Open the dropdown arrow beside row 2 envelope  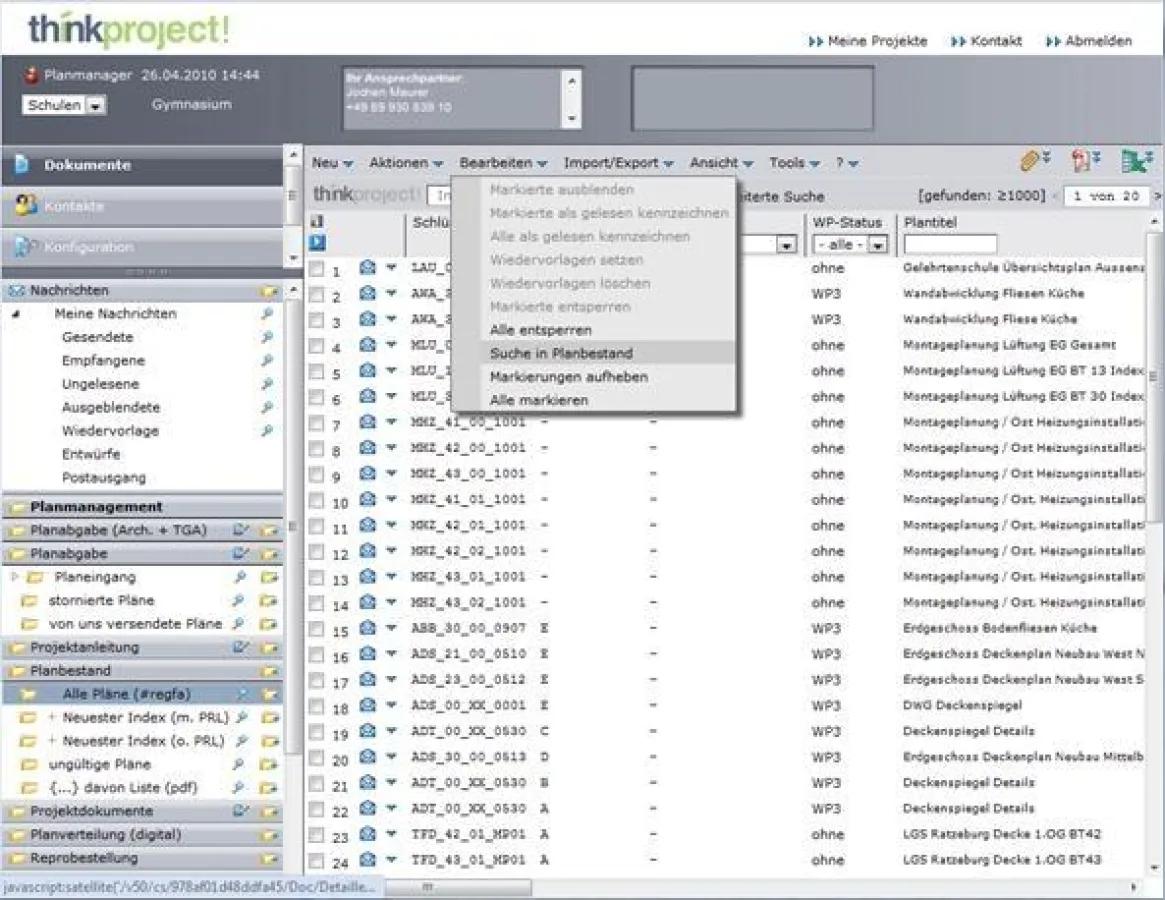pyautogui.click(x=390, y=293)
